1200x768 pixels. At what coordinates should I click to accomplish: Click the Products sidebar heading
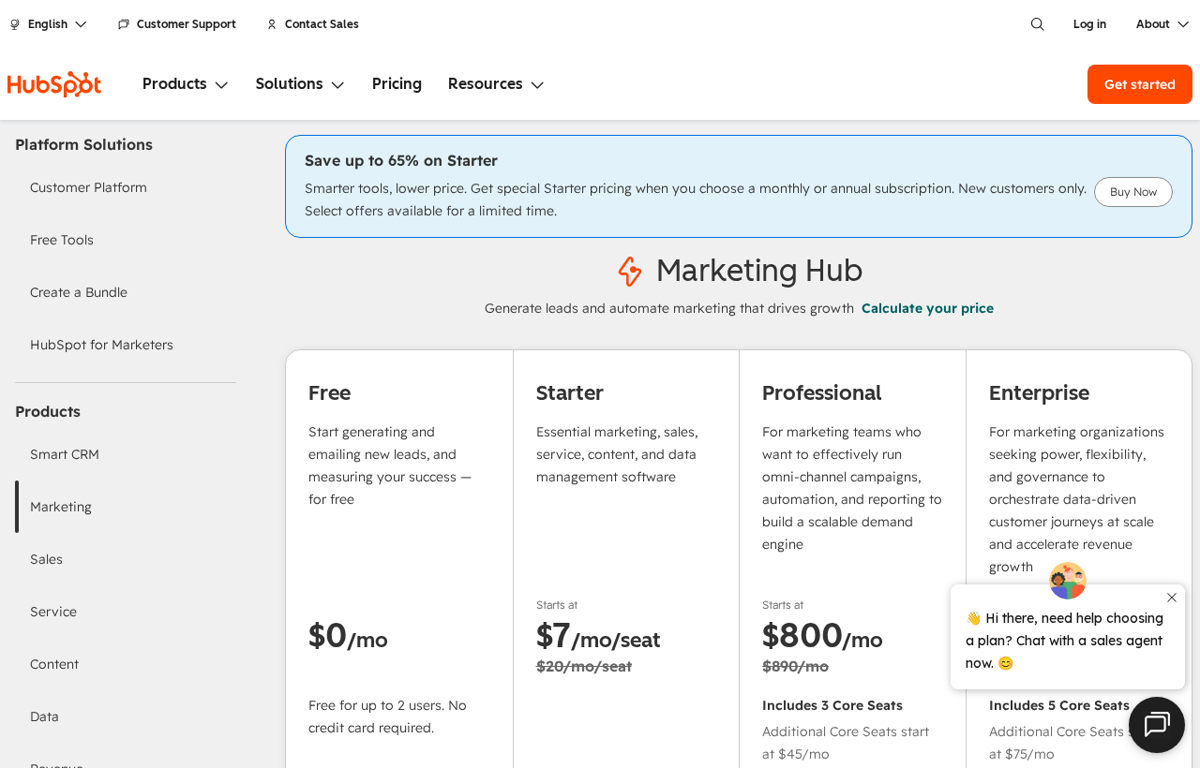click(x=48, y=412)
